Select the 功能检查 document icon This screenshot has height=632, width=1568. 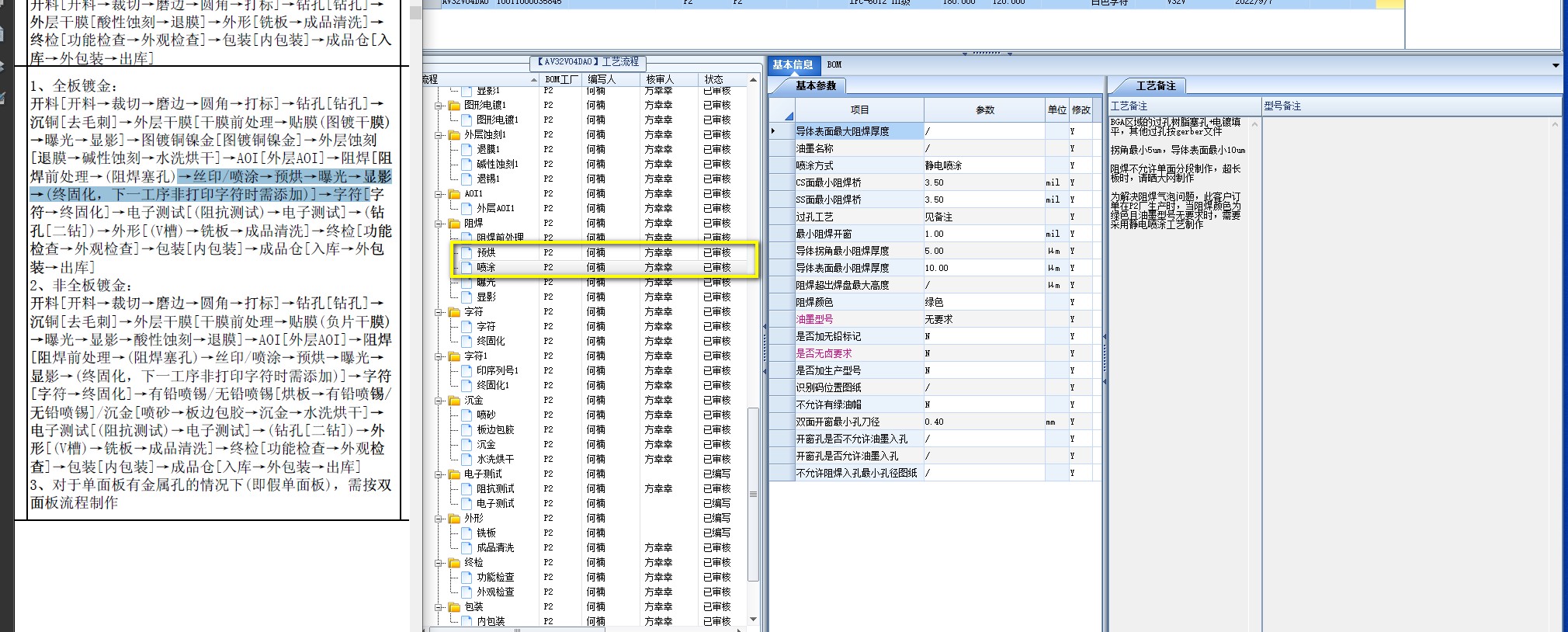click(467, 578)
